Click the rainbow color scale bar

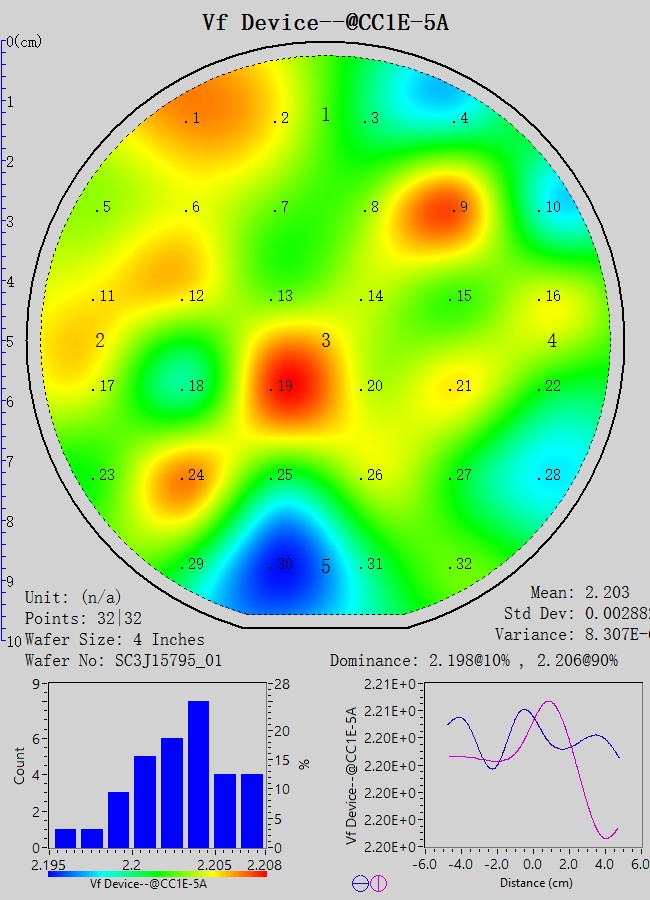[157, 873]
